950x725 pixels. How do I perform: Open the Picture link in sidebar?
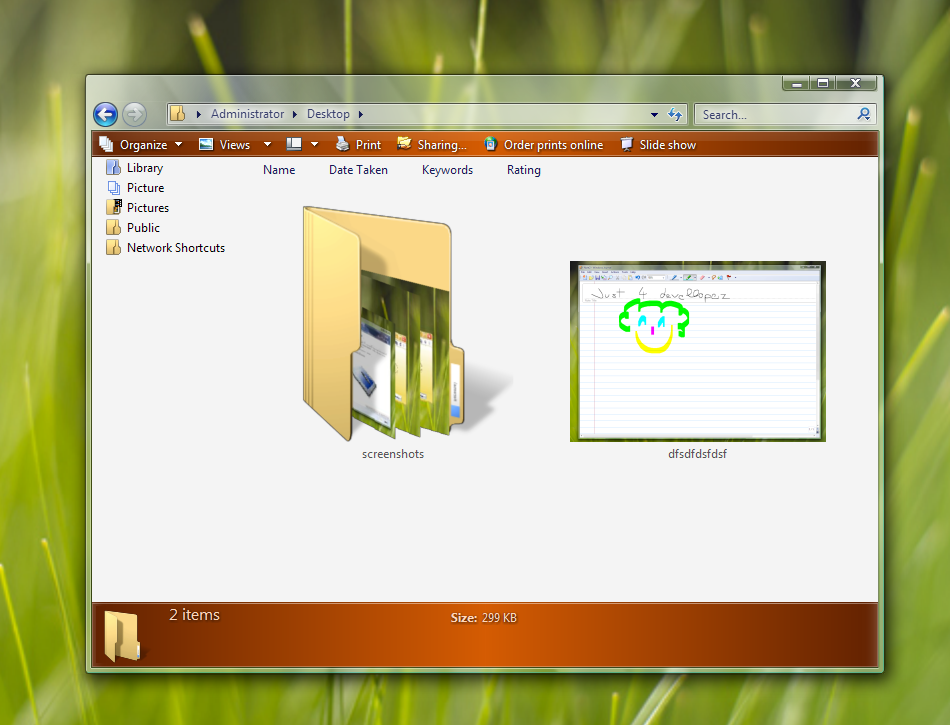[145, 188]
